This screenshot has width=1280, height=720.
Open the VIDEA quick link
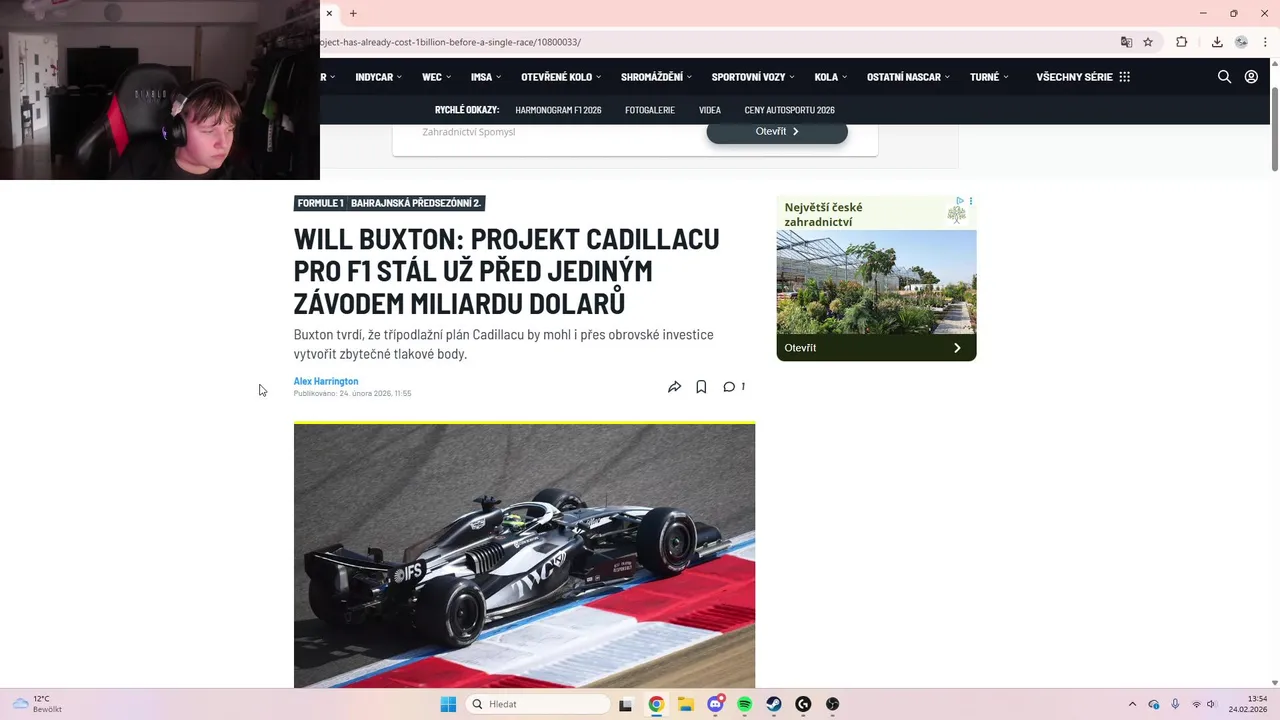coord(710,110)
